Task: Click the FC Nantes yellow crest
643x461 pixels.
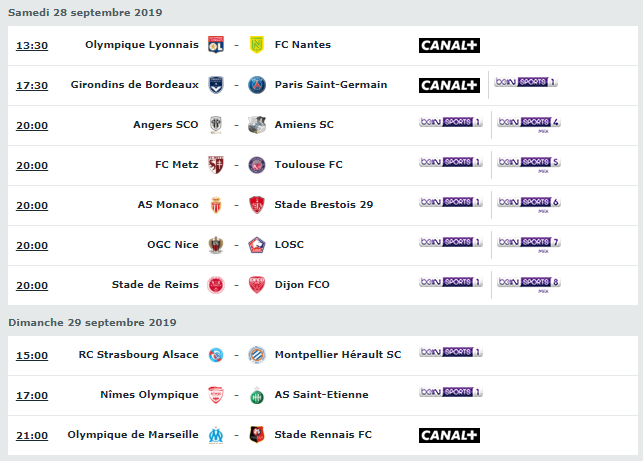Action: [x=257, y=45]
